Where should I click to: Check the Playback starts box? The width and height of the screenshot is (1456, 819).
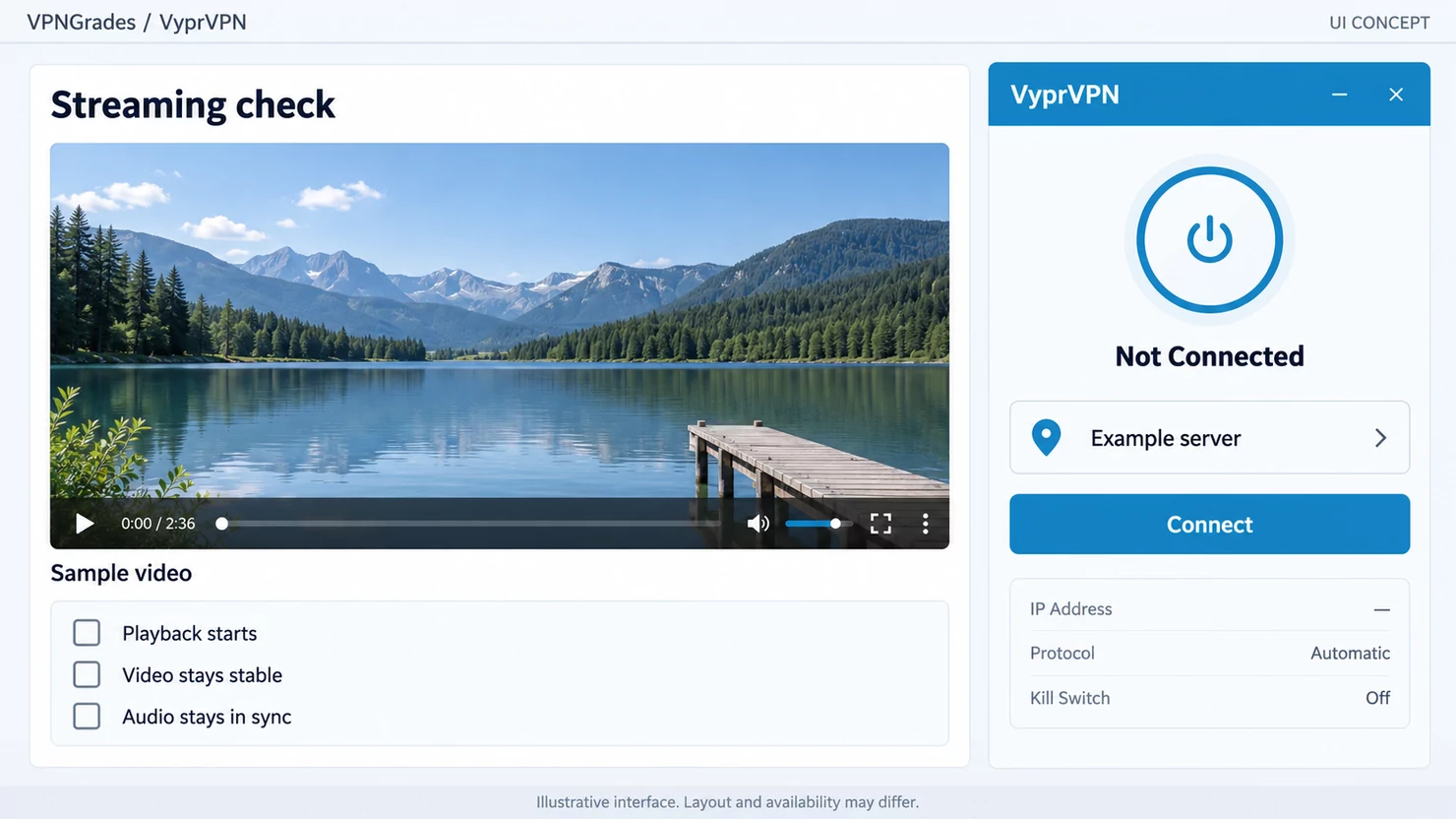[87, 633]
